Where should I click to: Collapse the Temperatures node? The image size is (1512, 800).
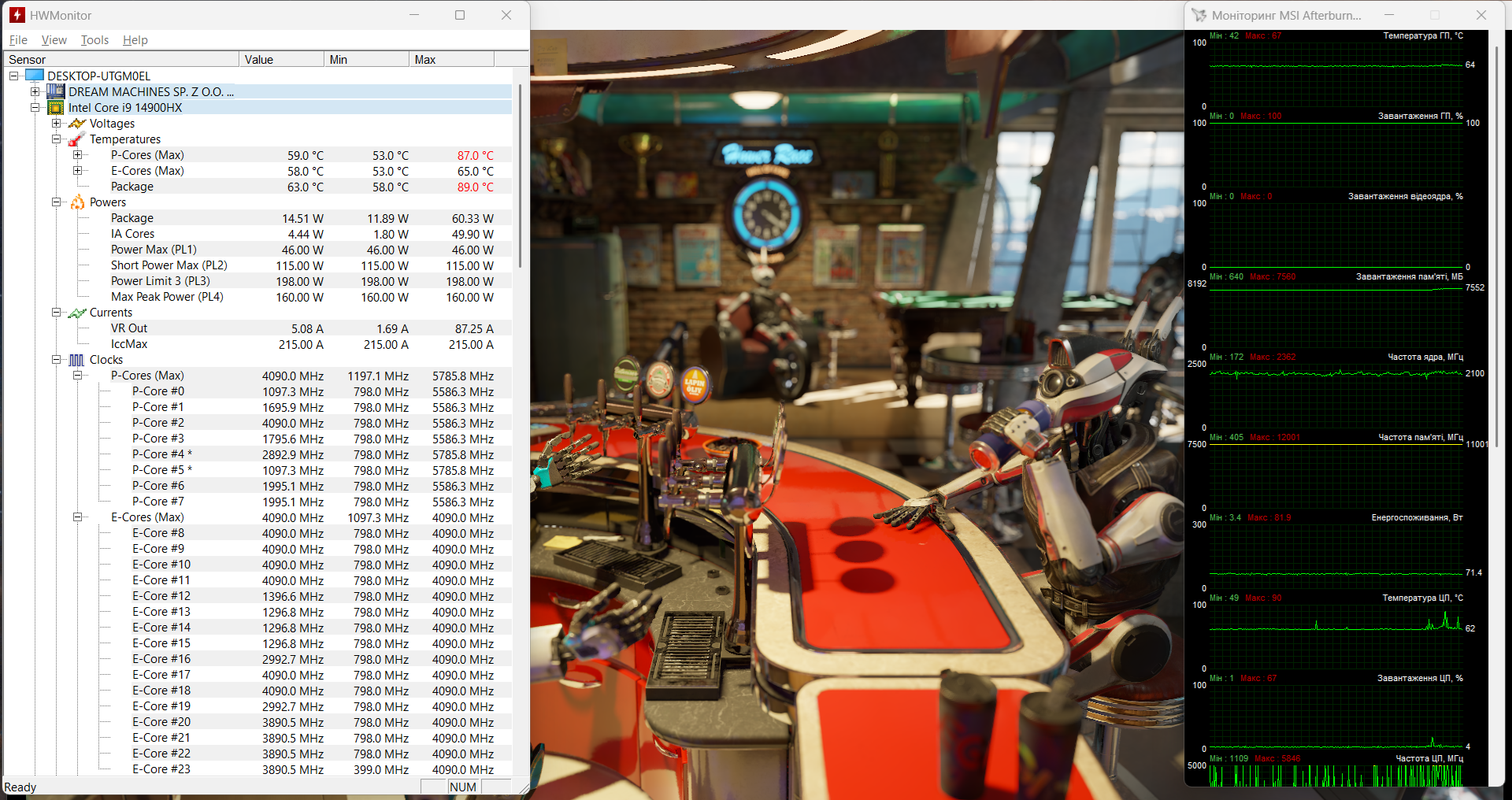tap(56, 139)
